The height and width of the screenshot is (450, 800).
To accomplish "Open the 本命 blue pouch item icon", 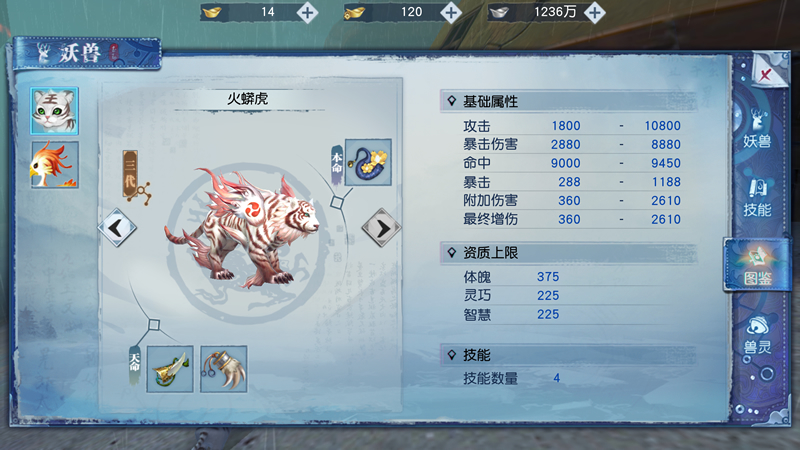I will tap(368, 162).
